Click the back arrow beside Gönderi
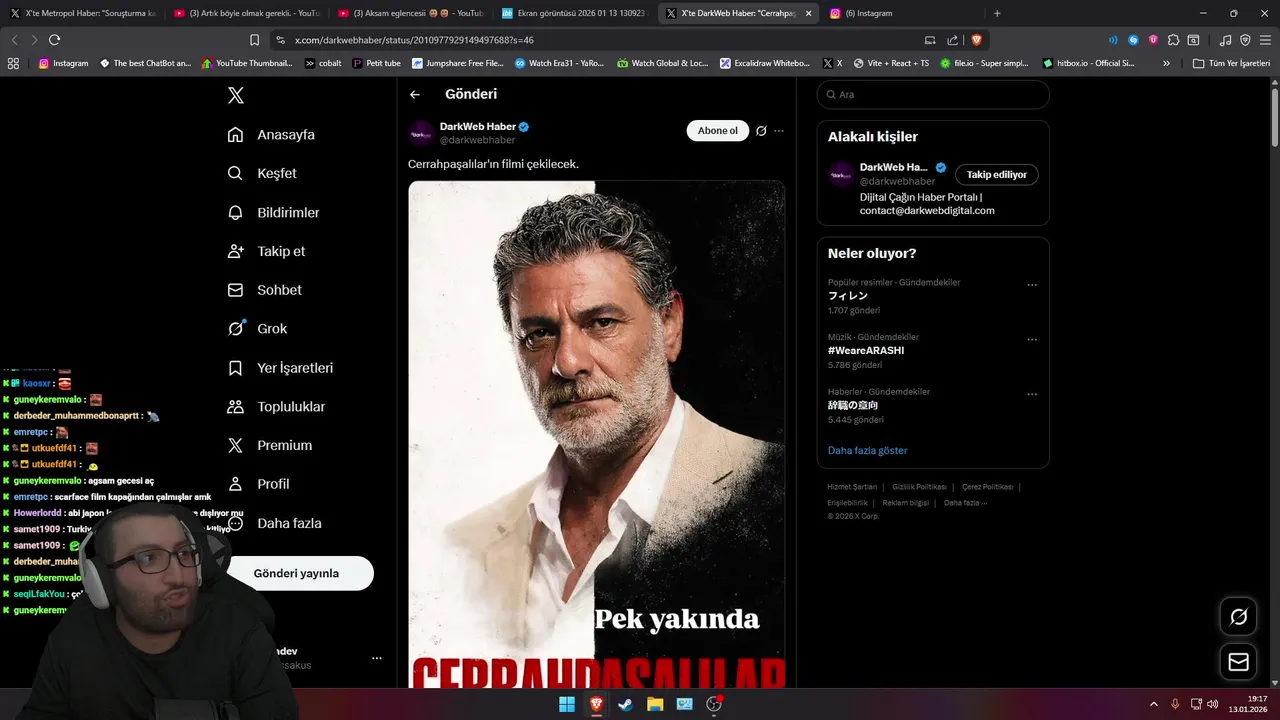The width and height of the screenshot is (1280, 720). (415, 94)
